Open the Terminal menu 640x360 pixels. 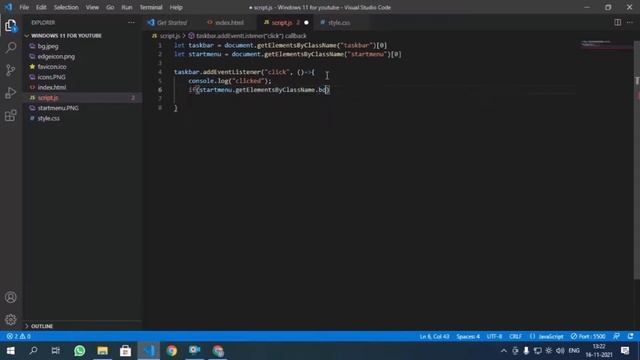151,7
